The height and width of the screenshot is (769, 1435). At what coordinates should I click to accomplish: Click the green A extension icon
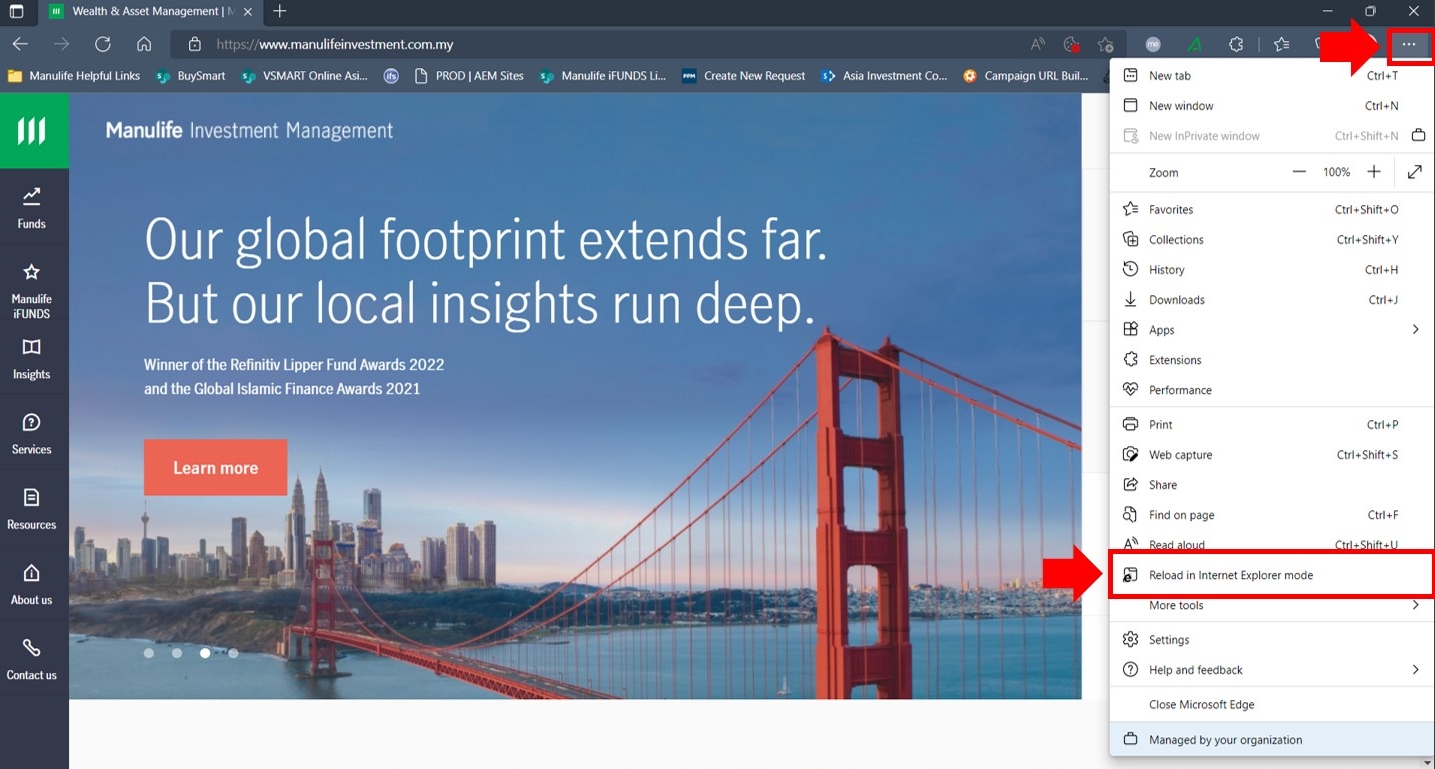(1195, 44)
